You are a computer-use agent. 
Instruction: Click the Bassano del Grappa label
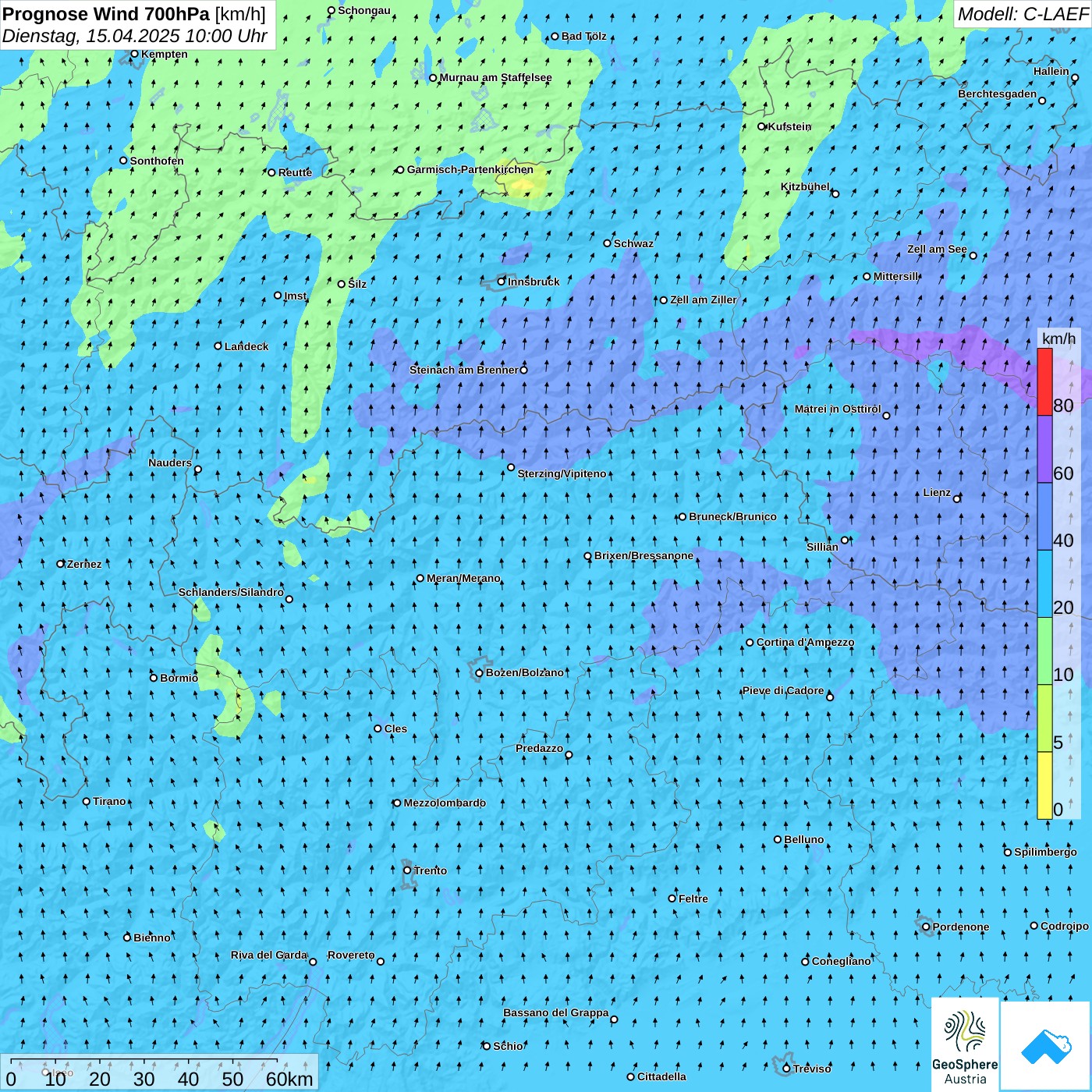(x=555, y=1012)
